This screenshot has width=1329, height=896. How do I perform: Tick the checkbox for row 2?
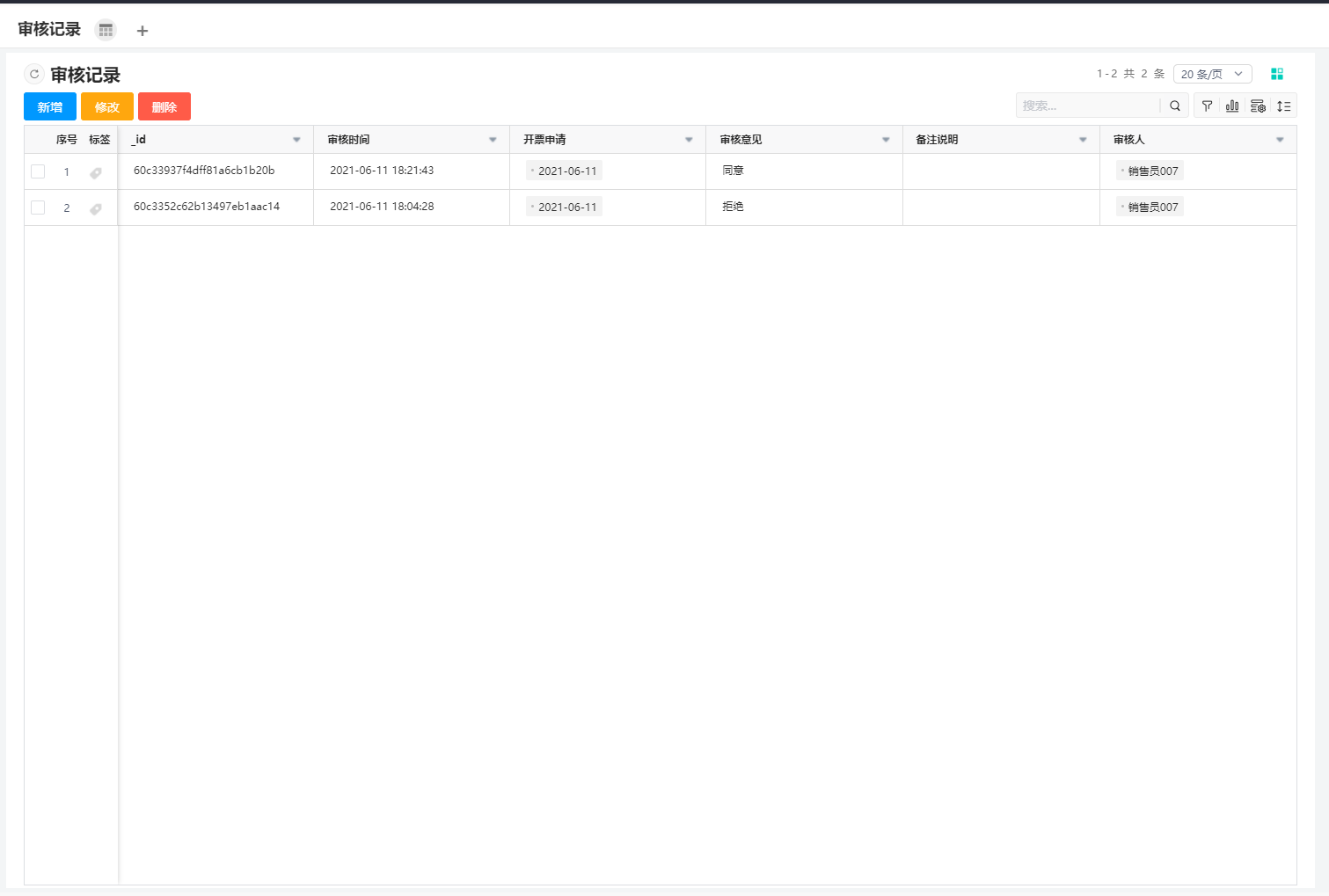pyautogui.click(x=38, y=208)
